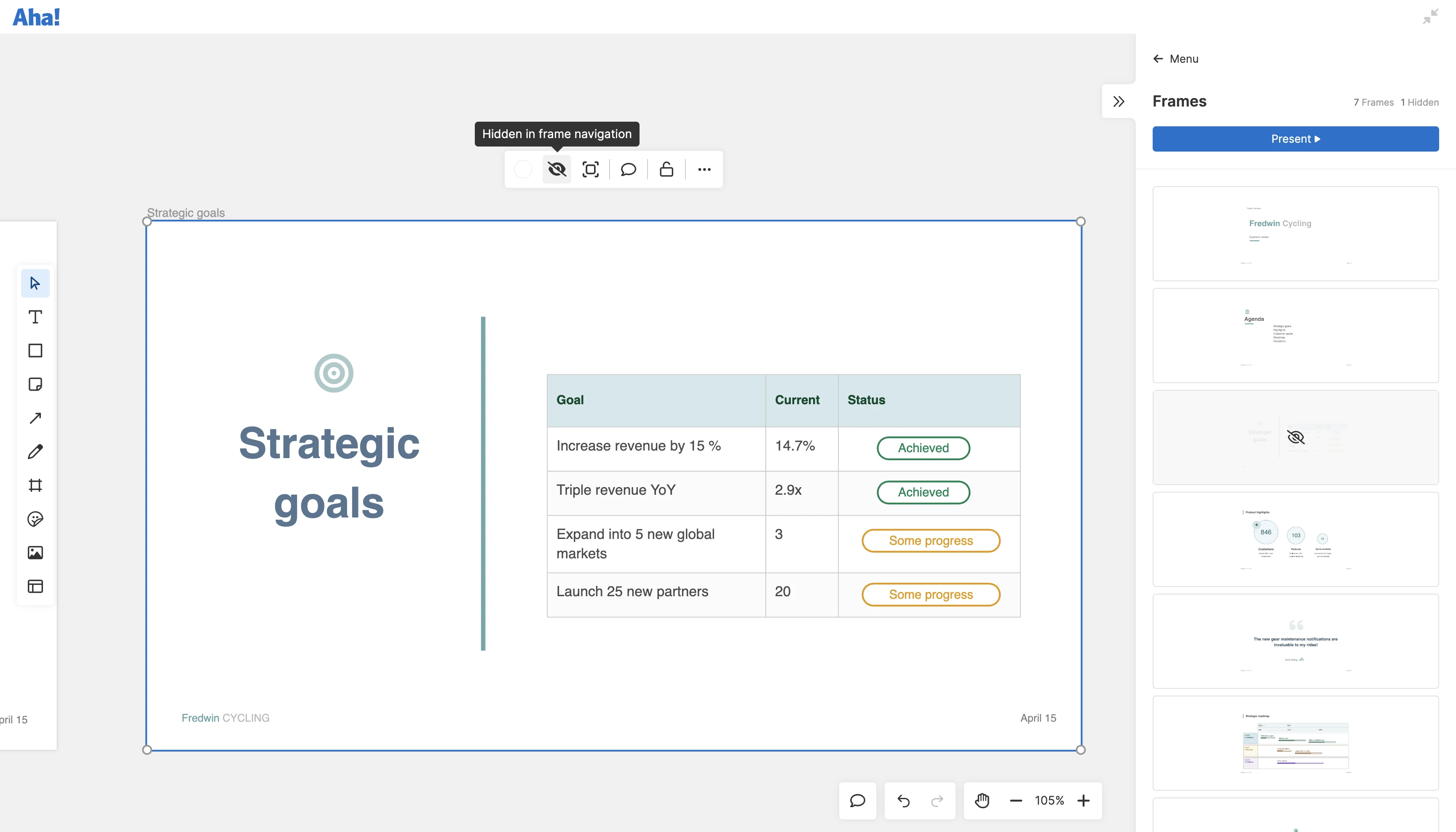1456x832 pixels.
Task: Select the Sticky note tool
Action: click(x=35, y=384)
